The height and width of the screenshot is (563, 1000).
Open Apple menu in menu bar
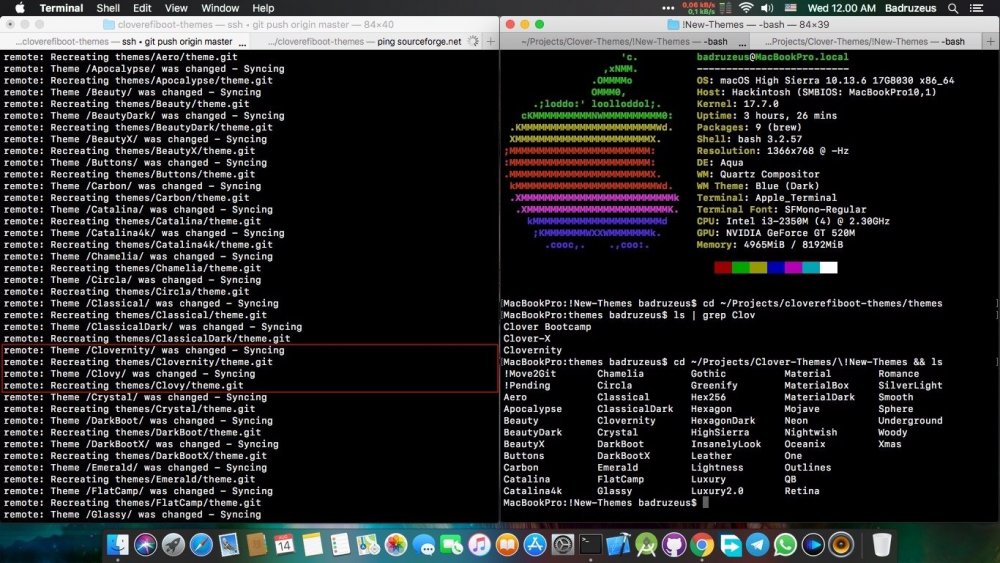tap(19, 8)
